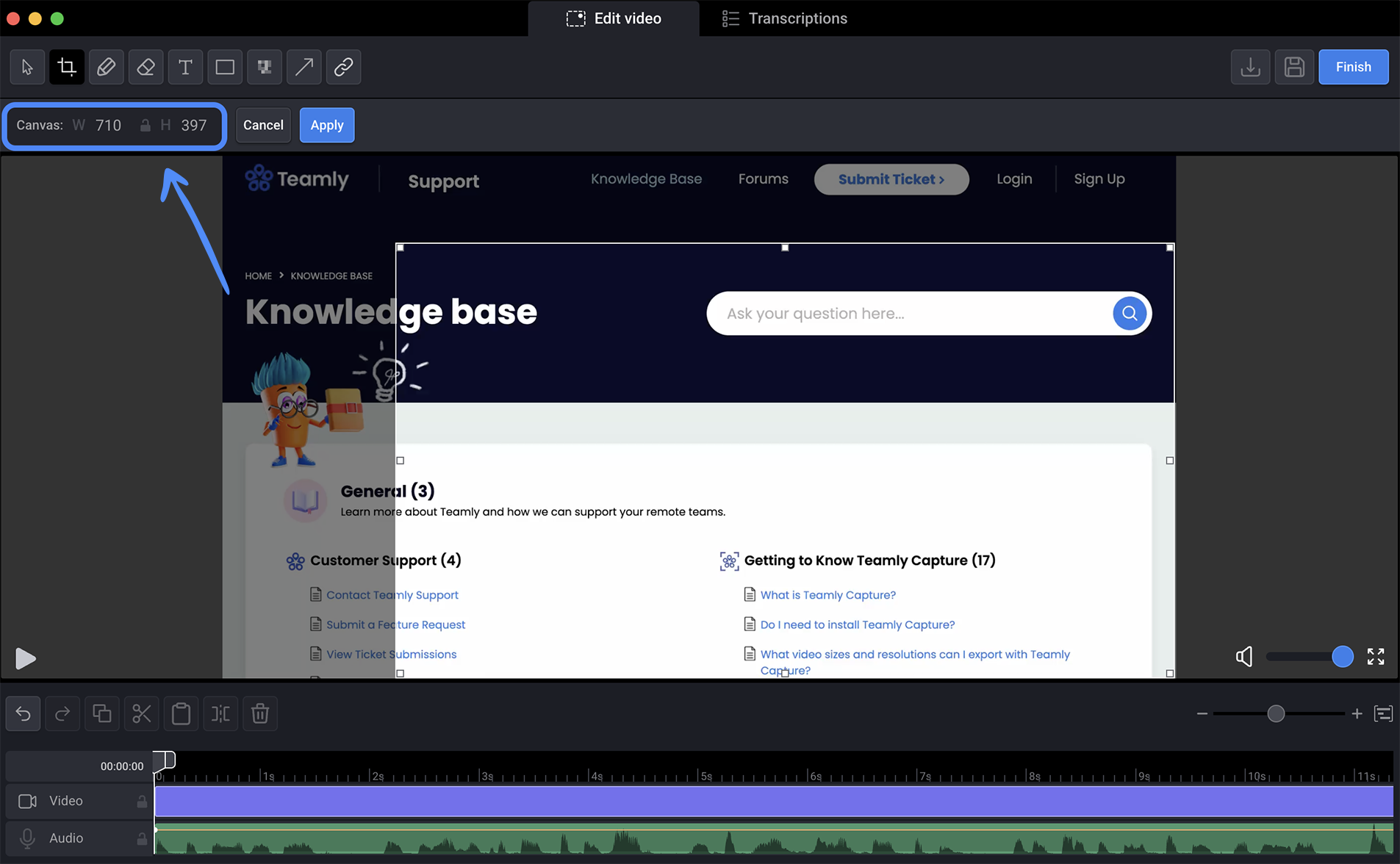Click the timeline playhead marker
Screen dimensions: 1400x864
pyautogui.click(x=165, y=760)
